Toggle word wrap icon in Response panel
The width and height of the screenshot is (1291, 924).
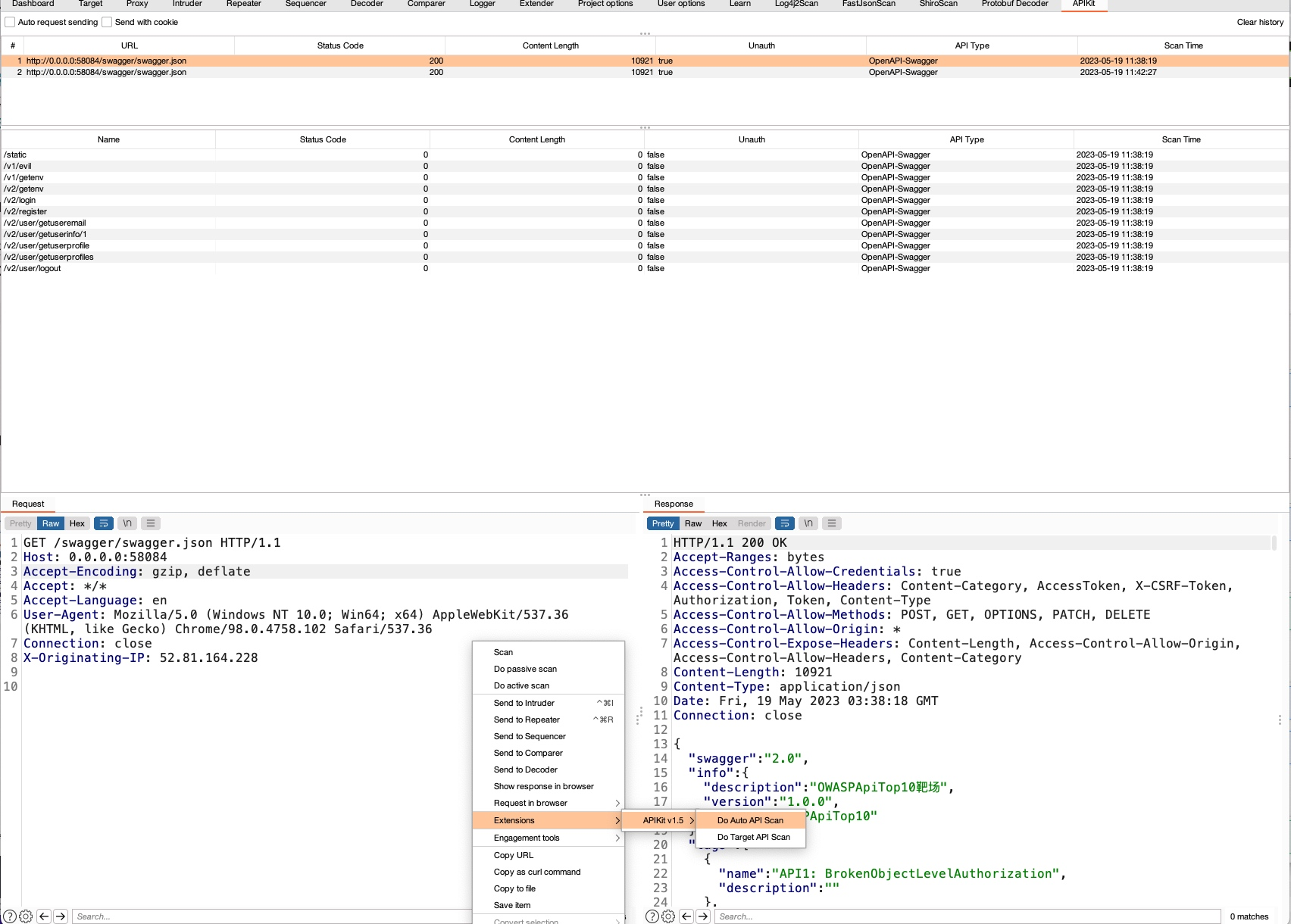(x=785, y=523)
